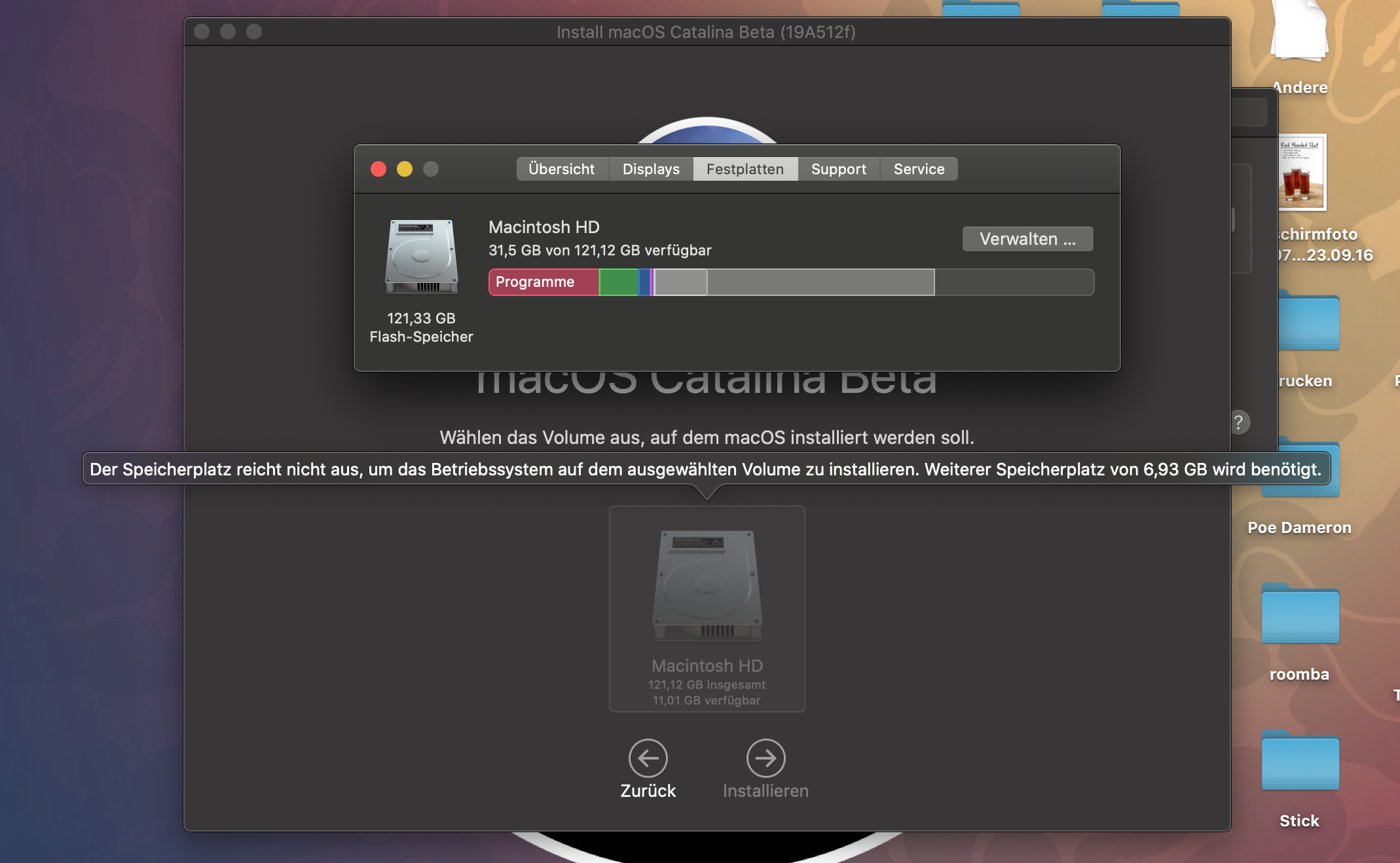1400x863 pixels.
Task: Click the Installieren forward arrow icon
Action: point(765,758)
